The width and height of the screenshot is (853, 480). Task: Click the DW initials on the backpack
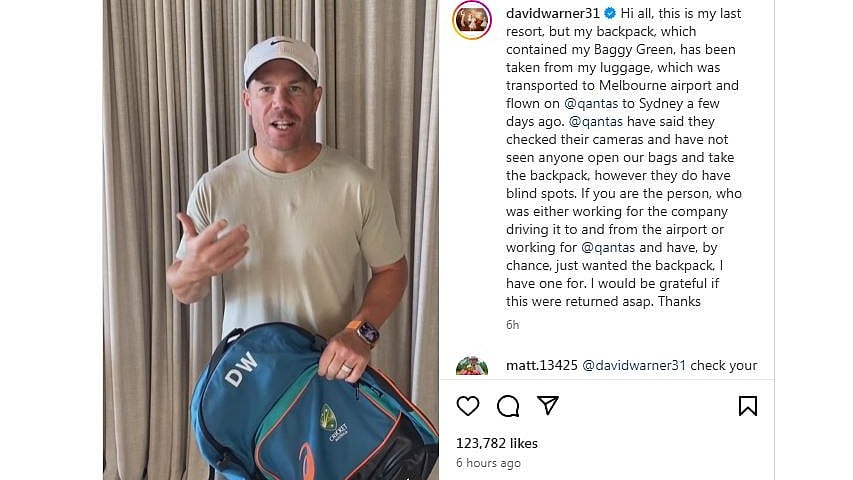[241, 369]
